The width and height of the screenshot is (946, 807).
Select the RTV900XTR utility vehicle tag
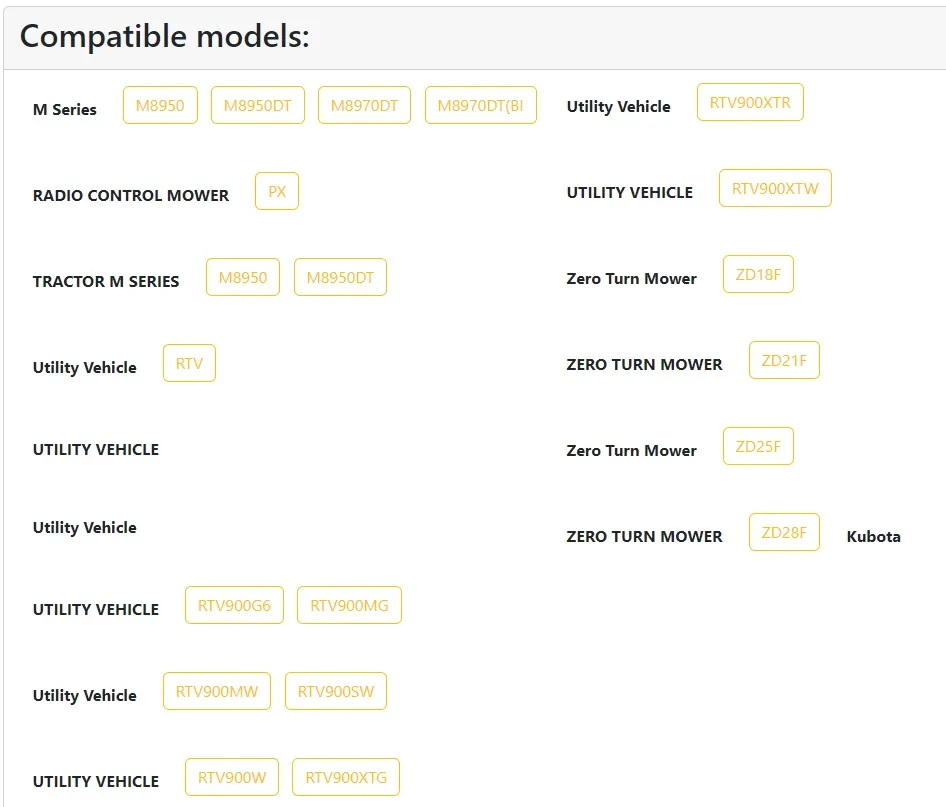coord(750,102)
